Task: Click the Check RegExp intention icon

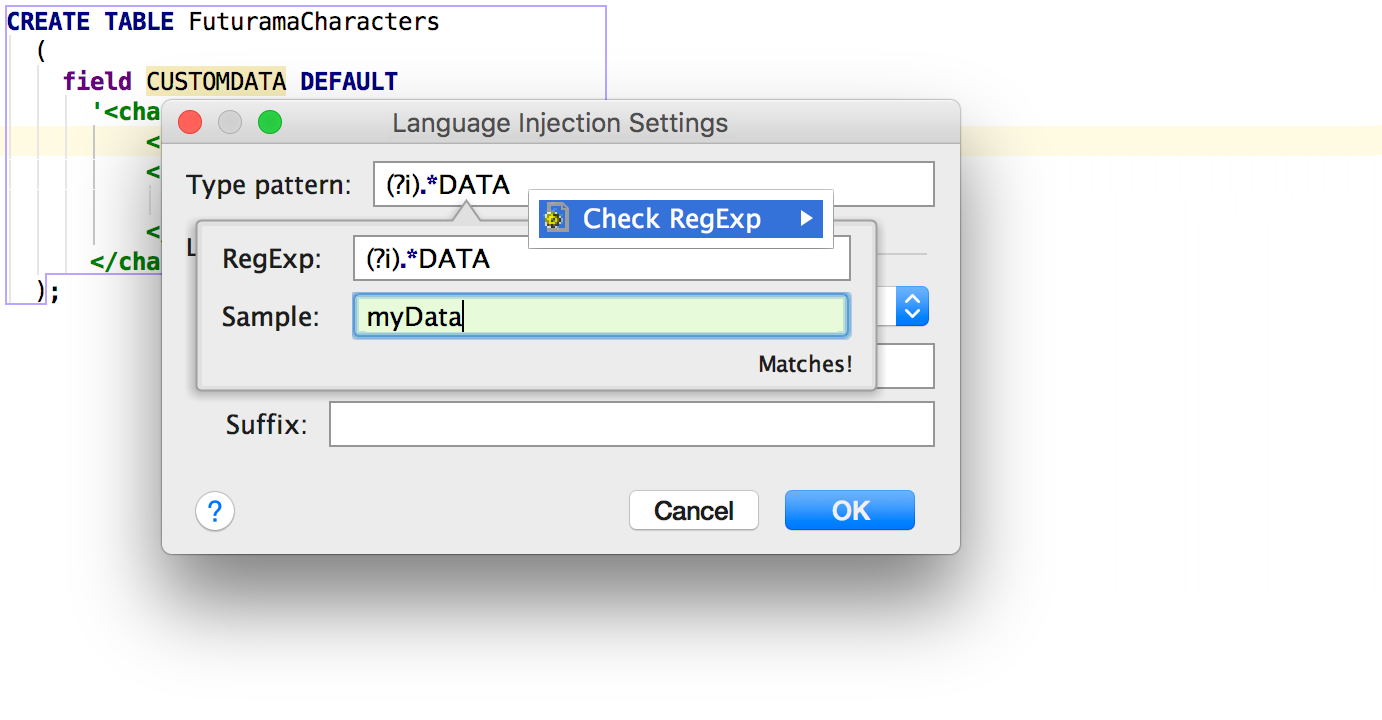Action: coord(557,218)
